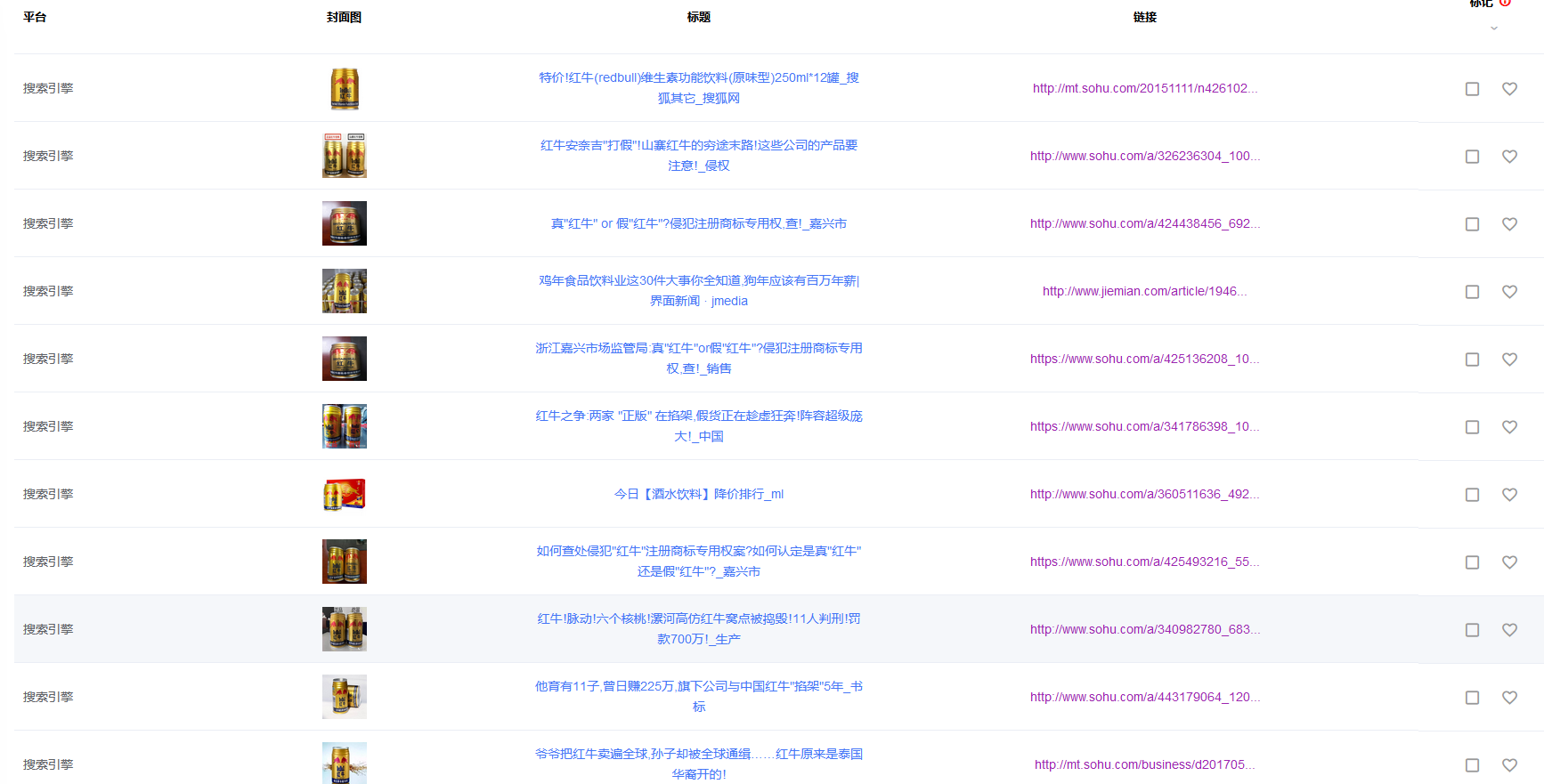1544x784 pixels.
Task: Heart the 他育有11子 row
Action: pos(1509,698)
